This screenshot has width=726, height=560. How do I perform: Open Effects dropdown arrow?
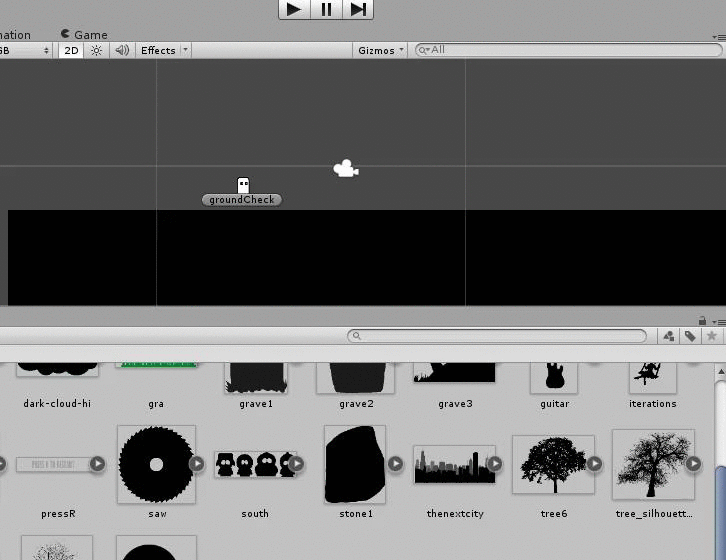(186, 50)
